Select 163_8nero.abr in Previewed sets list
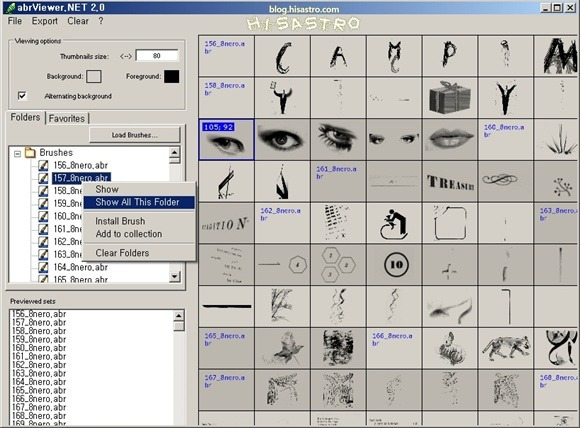 [39, 373]
